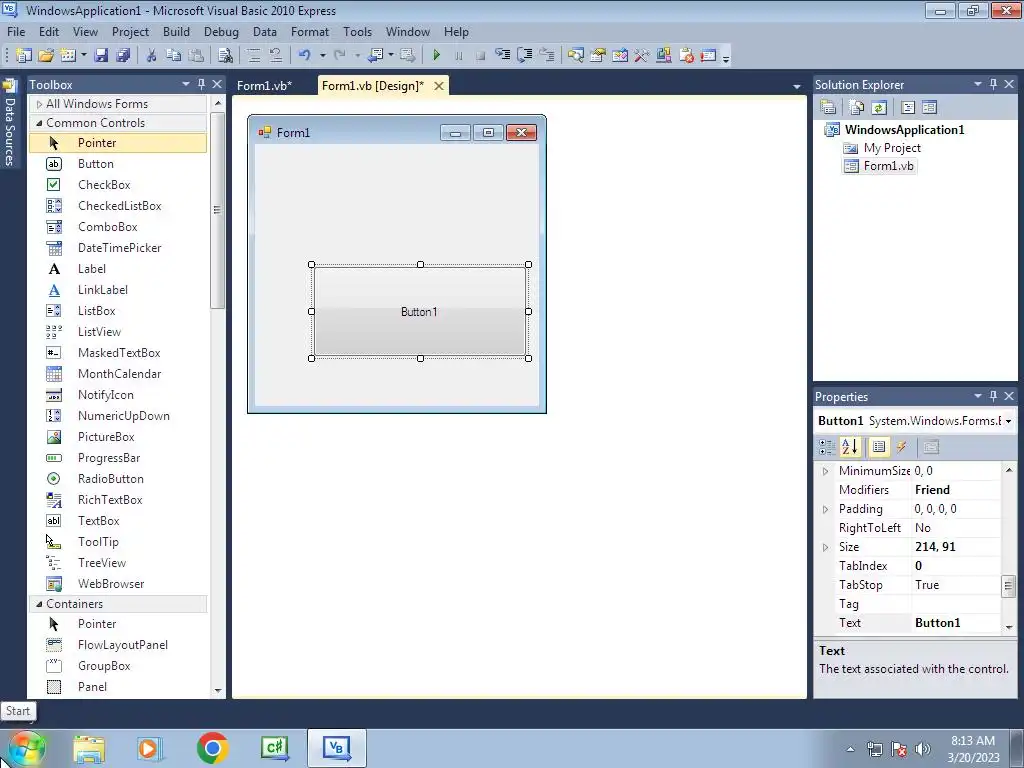Viewport: 1024px width, 768px height.
Task: Open the Format menu
Action: click(310, 31)
